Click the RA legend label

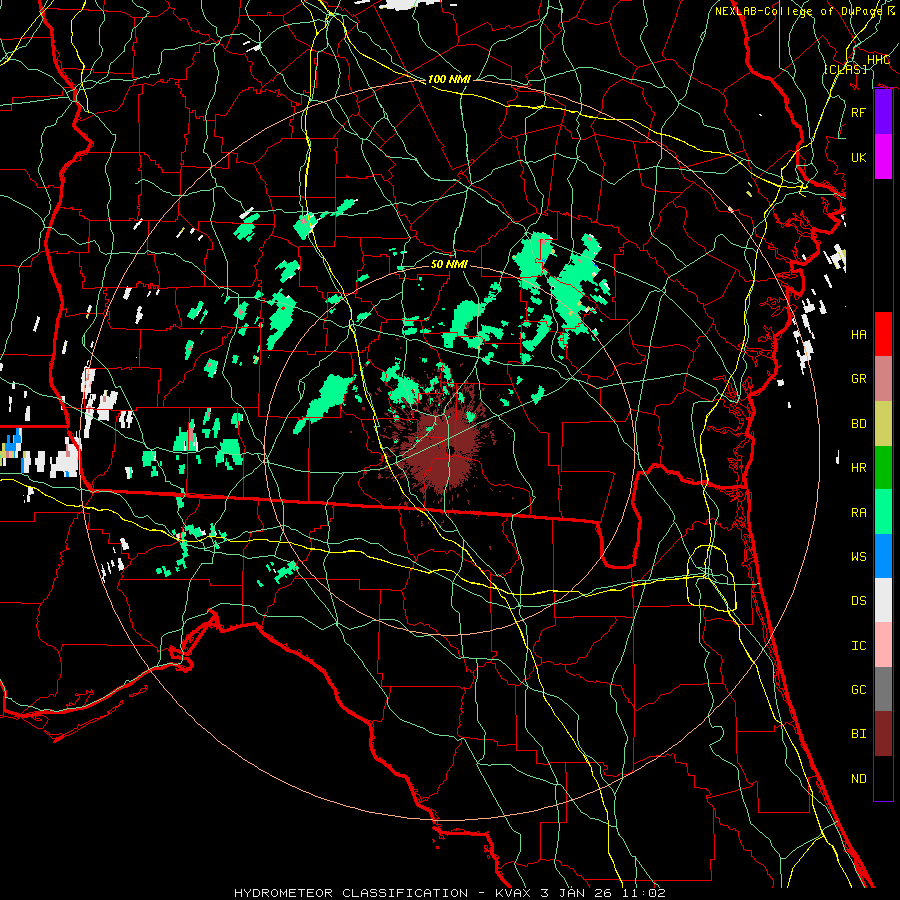coord(858,513)
